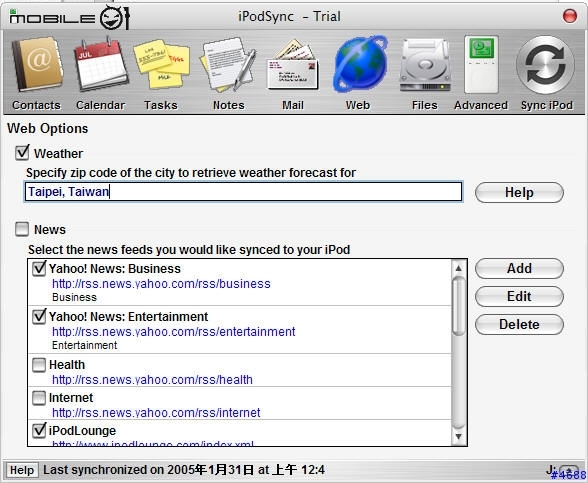
Task: Click the zip code input field
Action: (243, 192)
